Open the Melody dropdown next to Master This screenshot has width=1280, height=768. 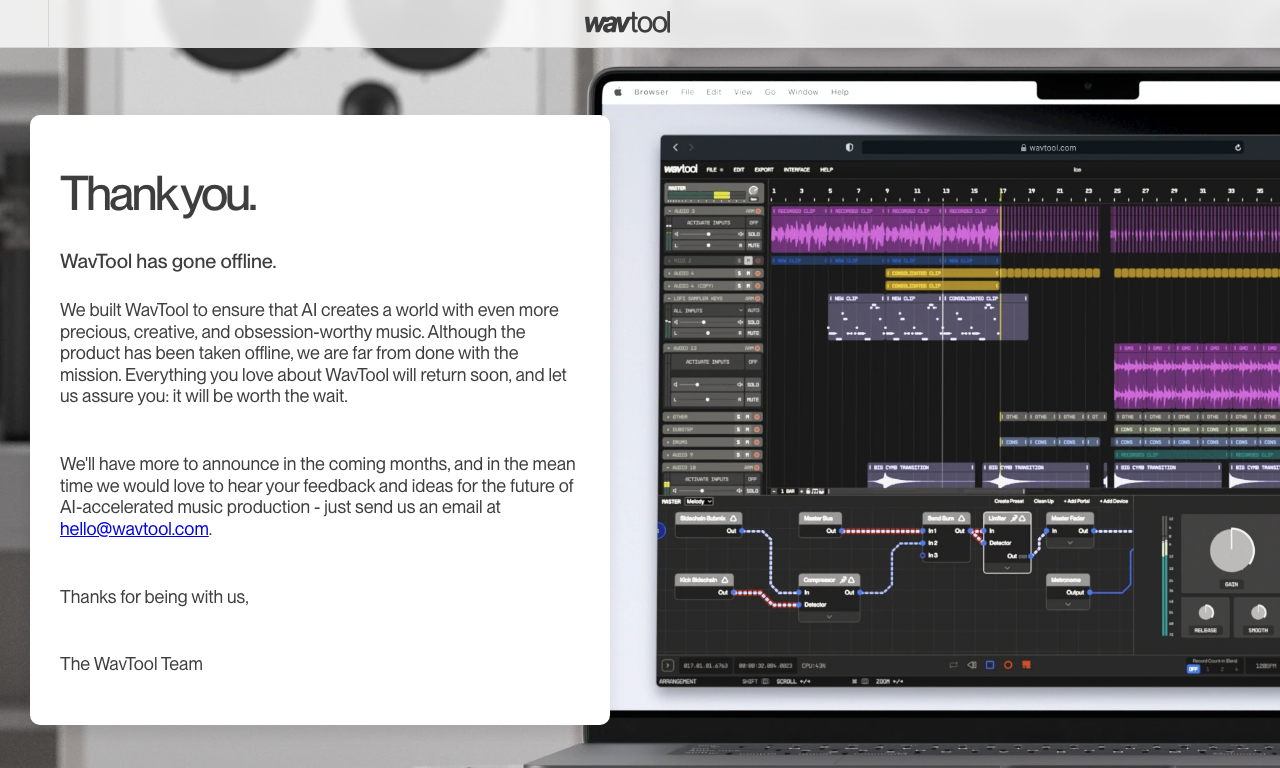click(x=699, y=501)
